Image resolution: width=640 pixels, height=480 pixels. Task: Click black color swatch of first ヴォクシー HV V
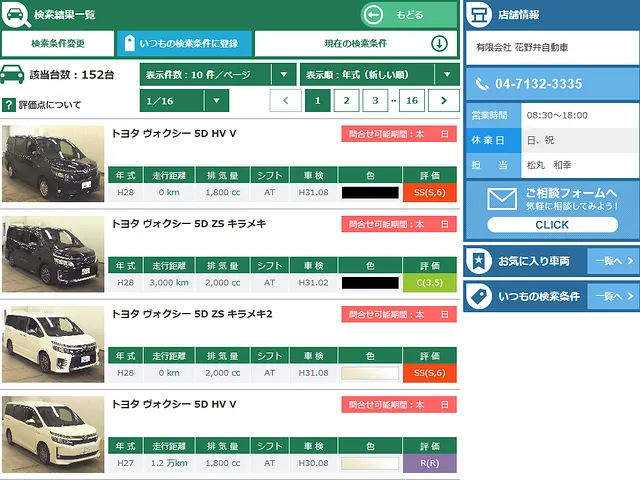(x=370, y=193)
